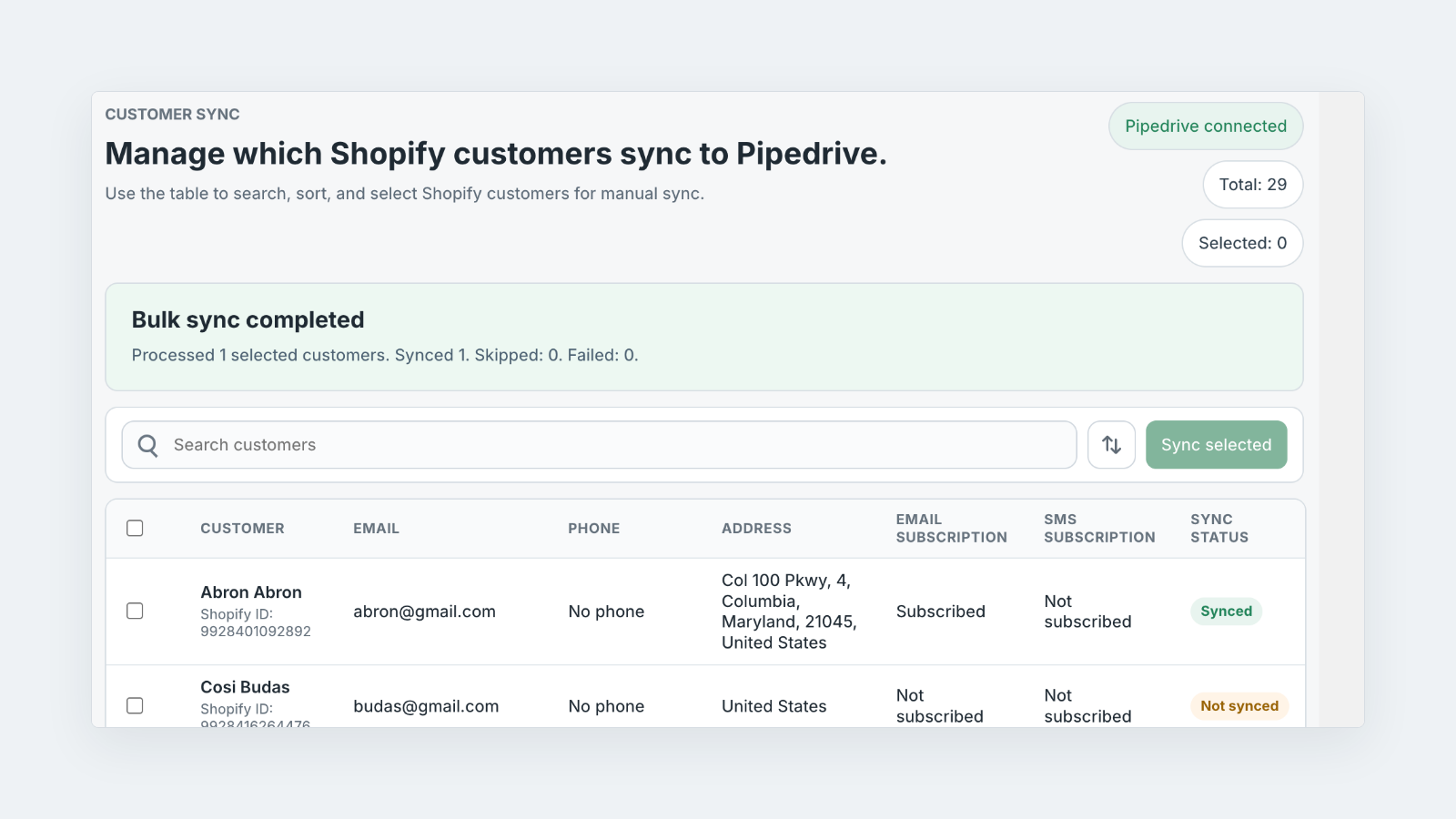Toggle sort order with the arrows button
The image size is (1456, 819).
click(1111, 445)
